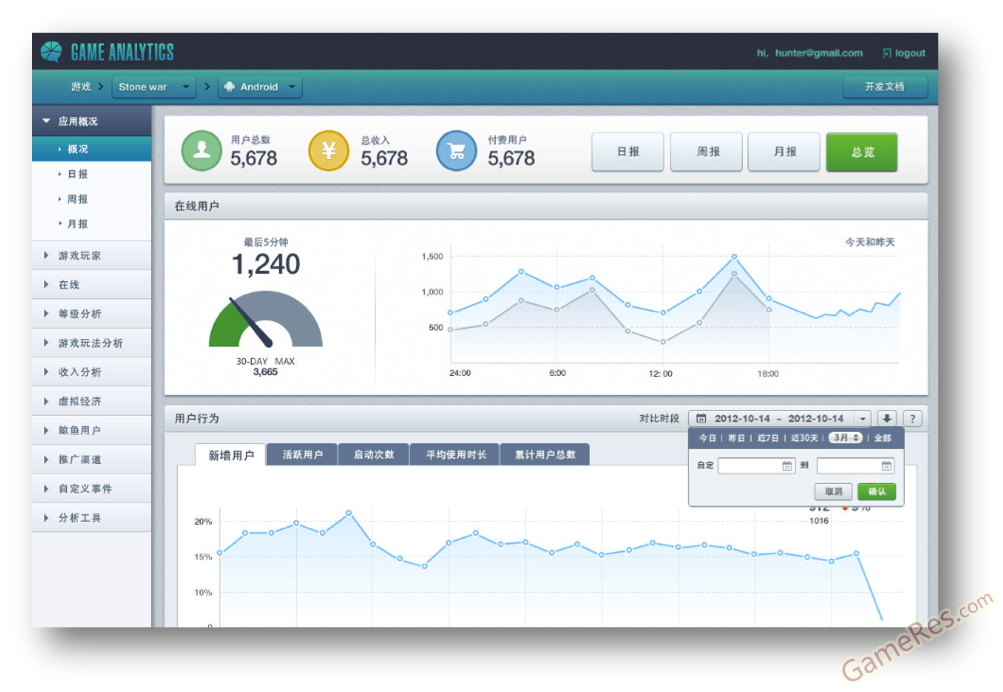This screenshot has height=692, width=1003.
Task: Click the green 用户总数 user icon
Action: pyautogui.click(x=201, y=150)
